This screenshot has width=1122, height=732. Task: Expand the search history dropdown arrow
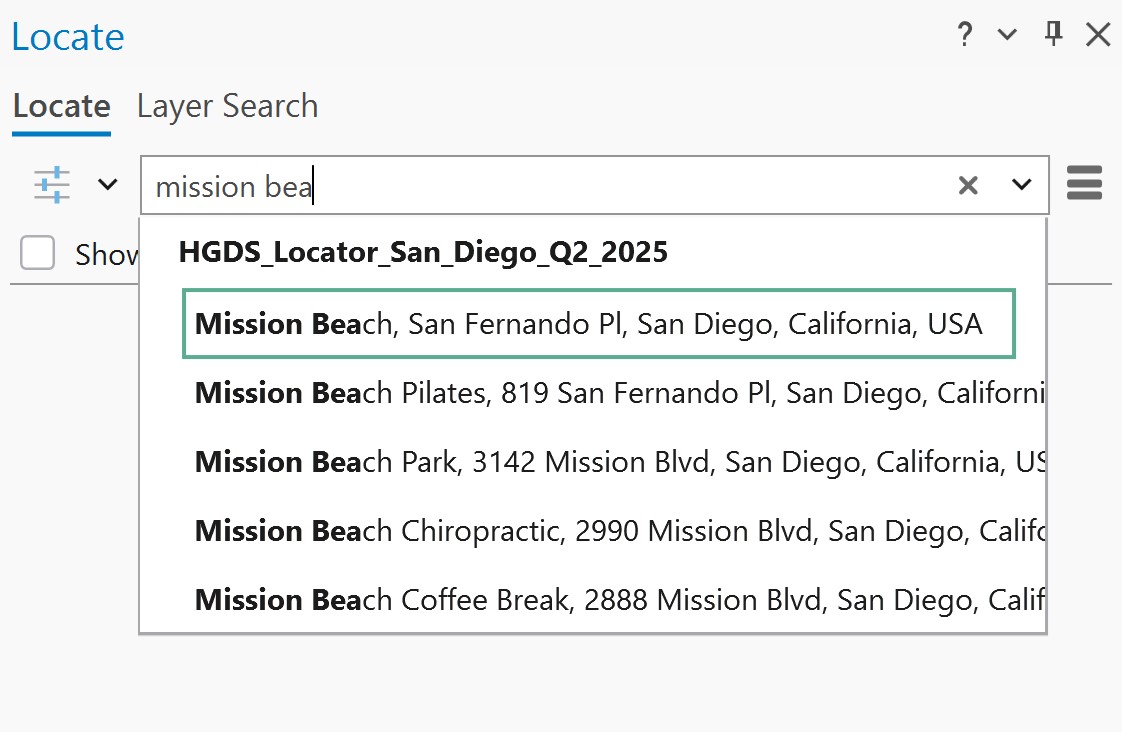point(1022,184)
